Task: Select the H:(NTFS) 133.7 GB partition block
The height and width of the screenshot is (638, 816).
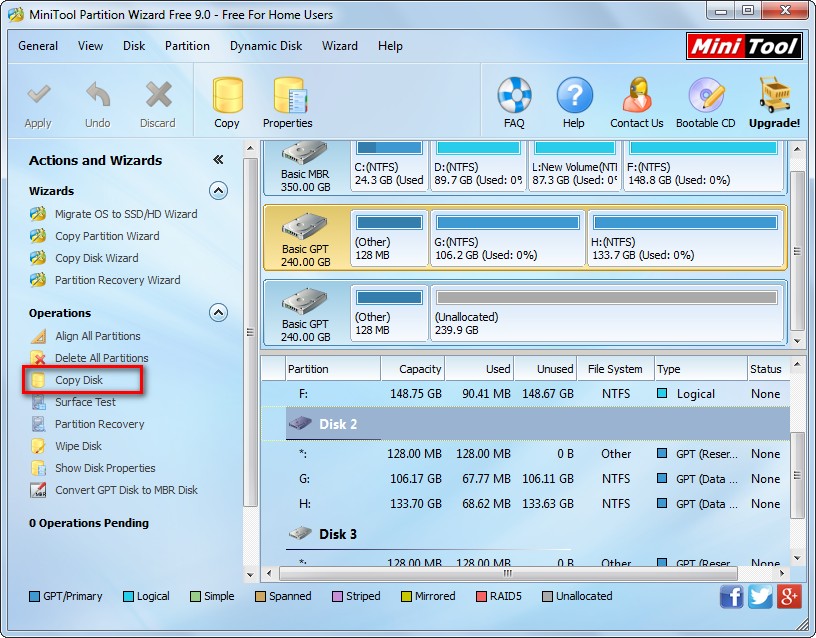Action: [x=685, y=238]
